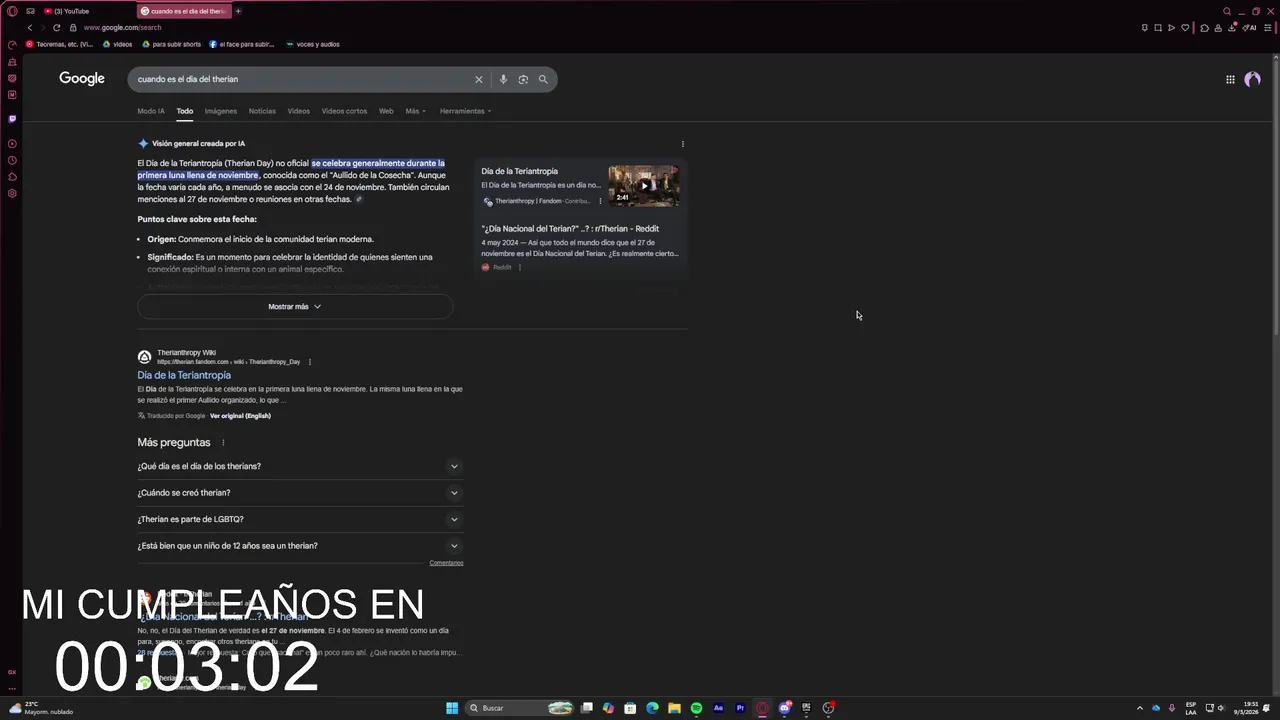Viewport: 1280px width, 720px height.
Task: Open Twitch in the Opera sidebar
Action: point(12,119)
